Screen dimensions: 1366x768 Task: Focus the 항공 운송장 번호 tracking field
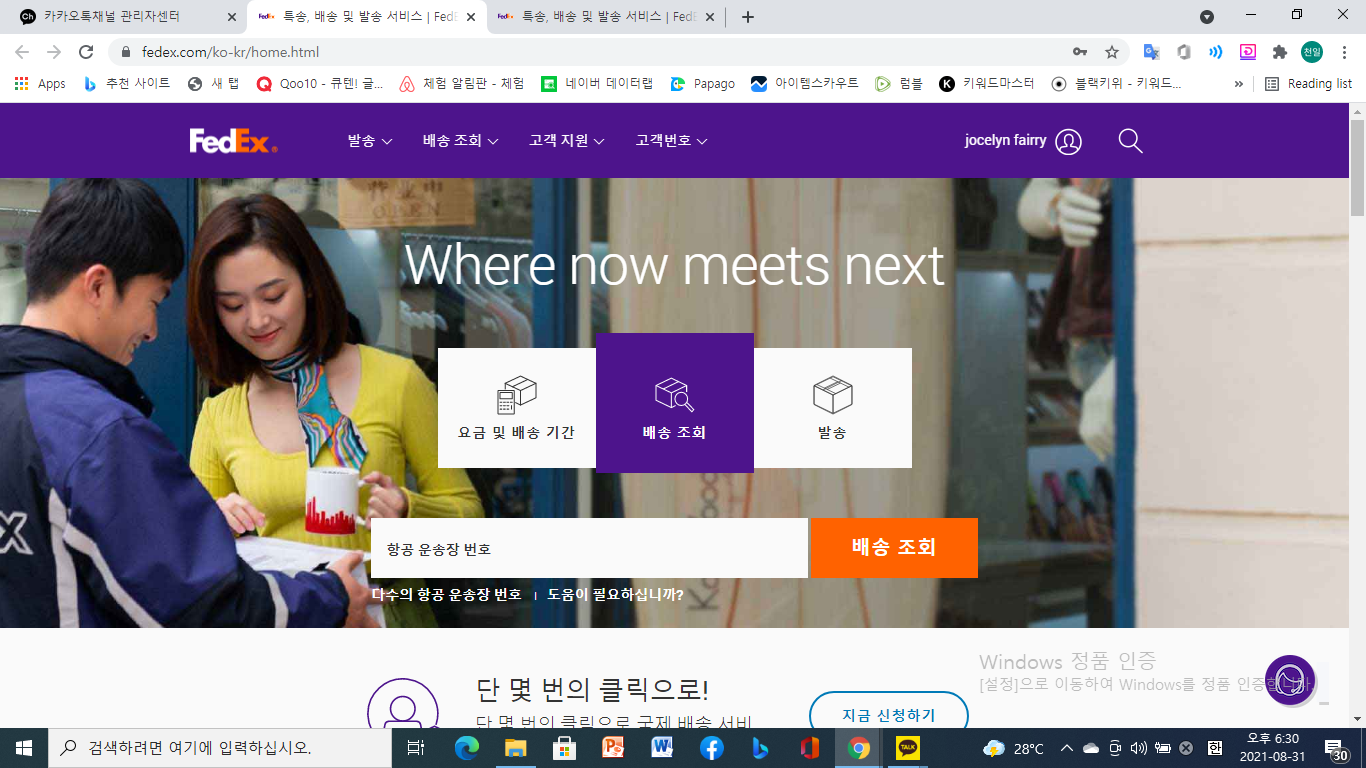tap(589, 548)
